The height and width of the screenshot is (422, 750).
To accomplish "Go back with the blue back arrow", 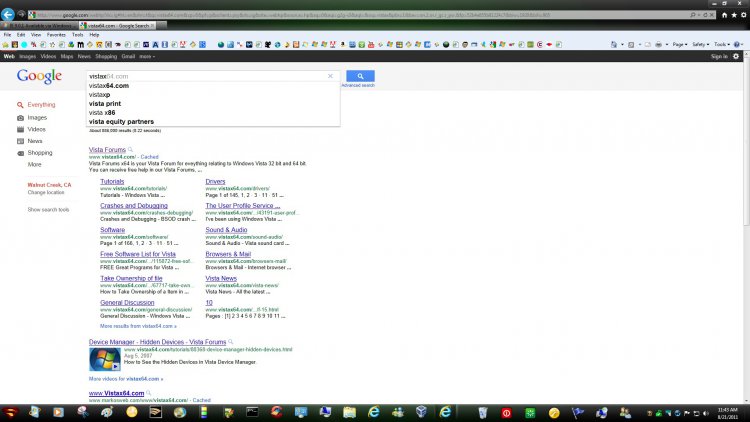I will (x=8, y=14).
